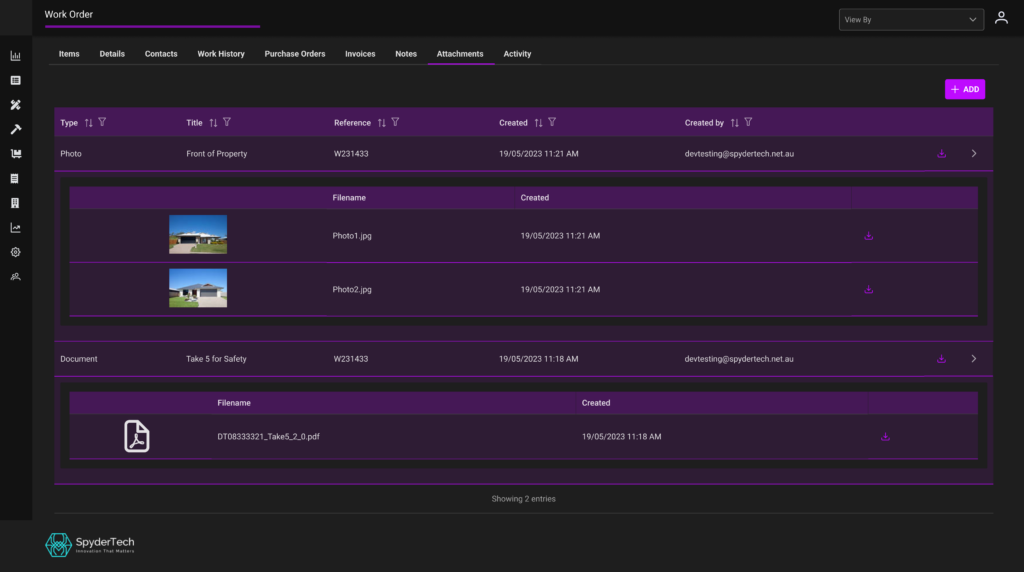This screenshot has height=572, width=1024.
Task: Toggle sort order on the Created column
Action: point(538,123)
